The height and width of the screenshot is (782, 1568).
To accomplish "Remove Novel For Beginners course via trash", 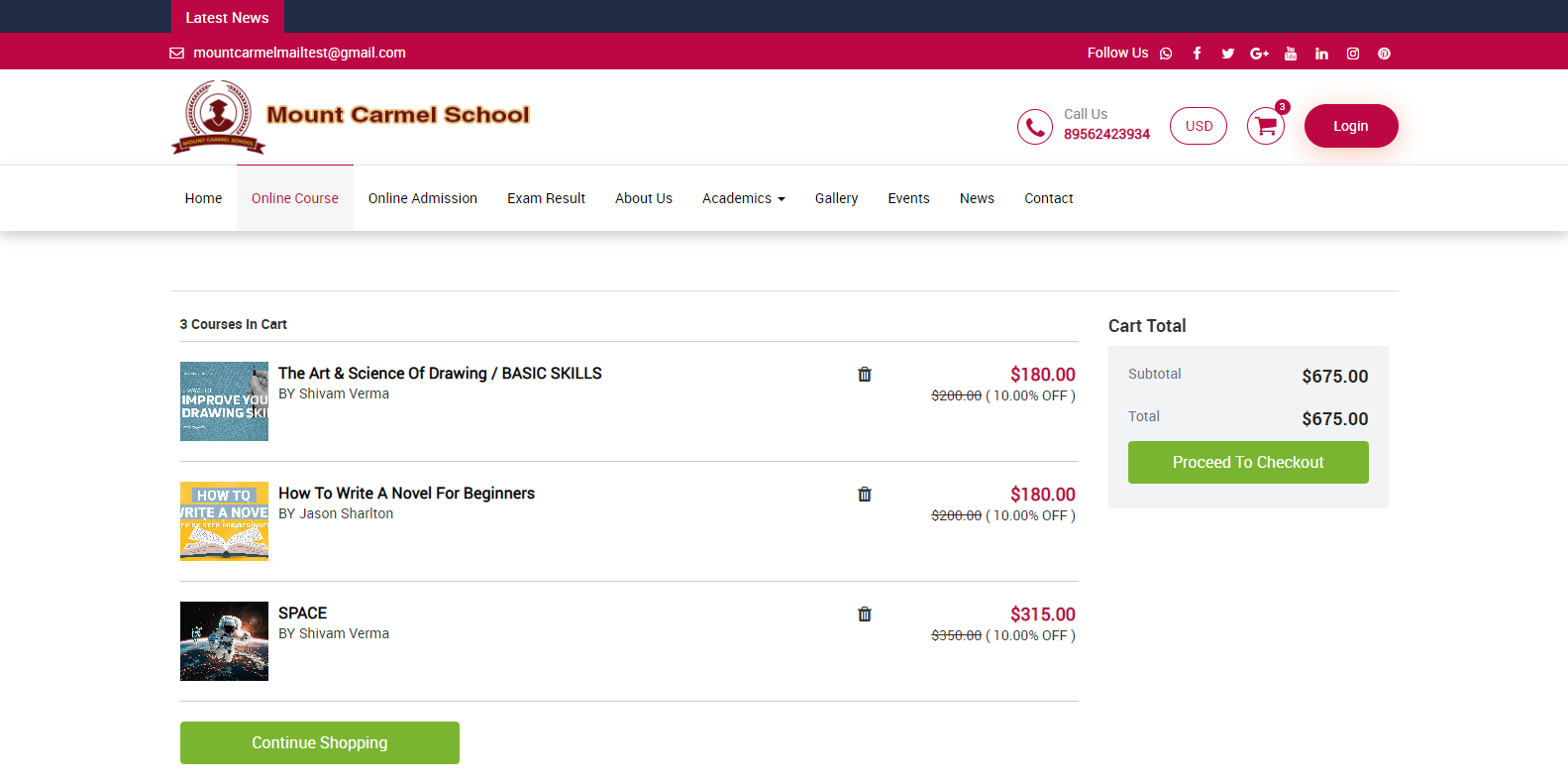I will pyautogui.click(x=864, y=495).
